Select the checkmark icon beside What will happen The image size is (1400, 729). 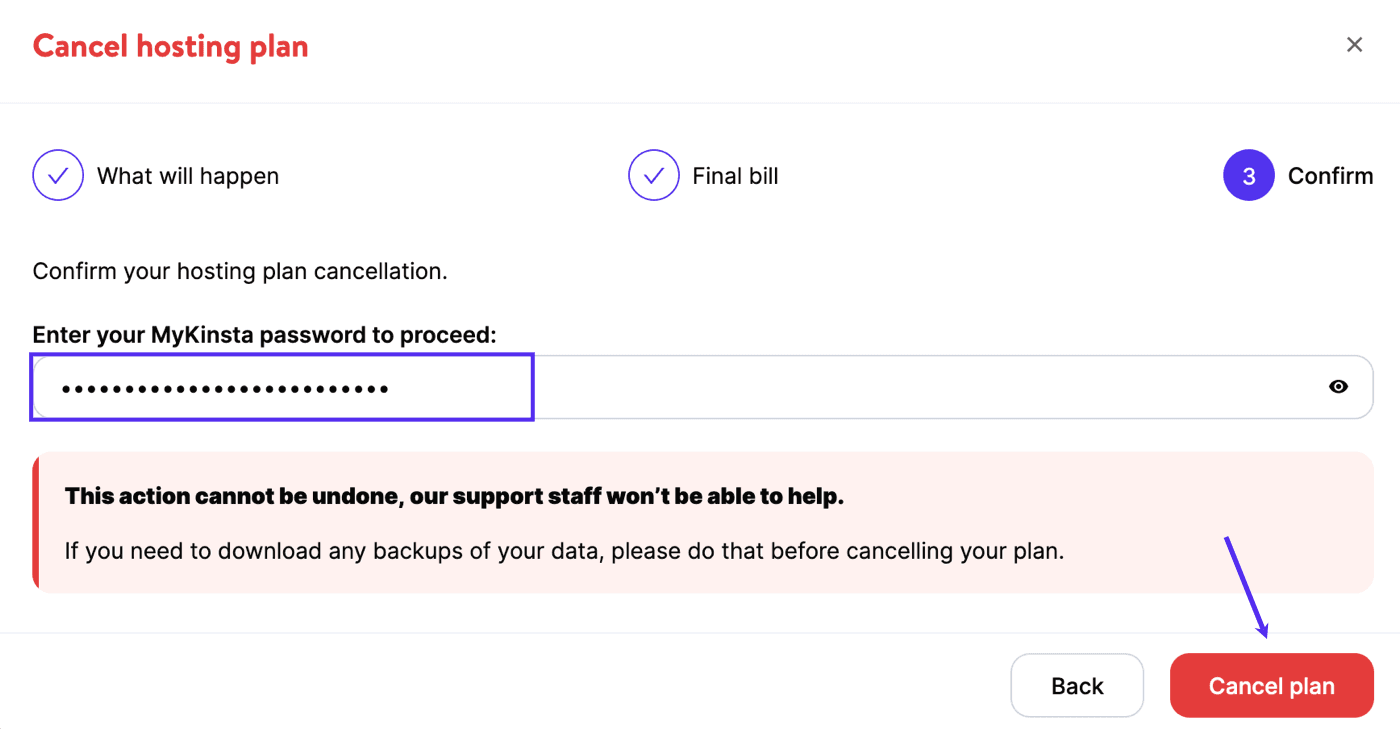coord(57,175)
